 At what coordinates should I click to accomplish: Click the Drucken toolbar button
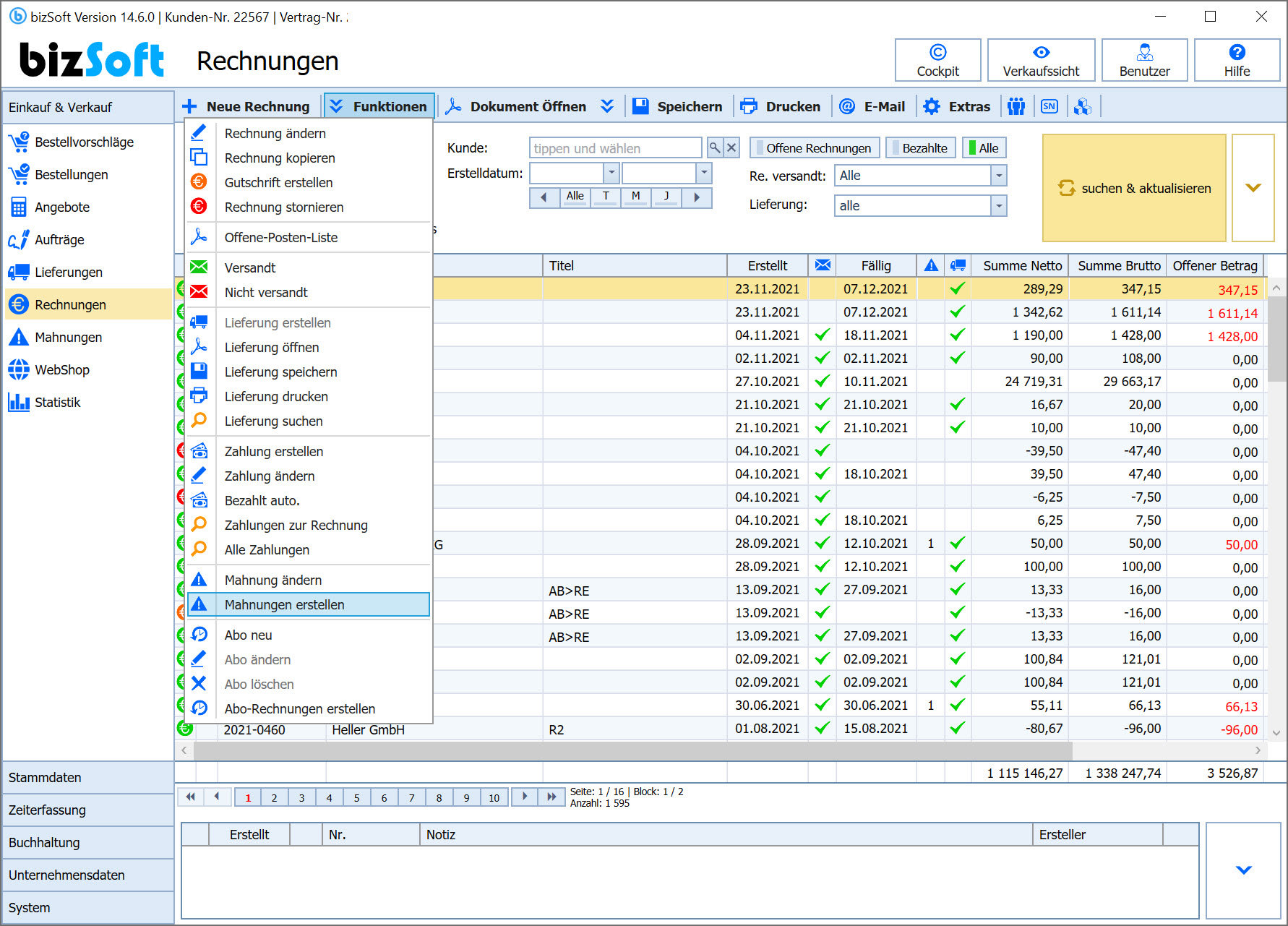781,106
